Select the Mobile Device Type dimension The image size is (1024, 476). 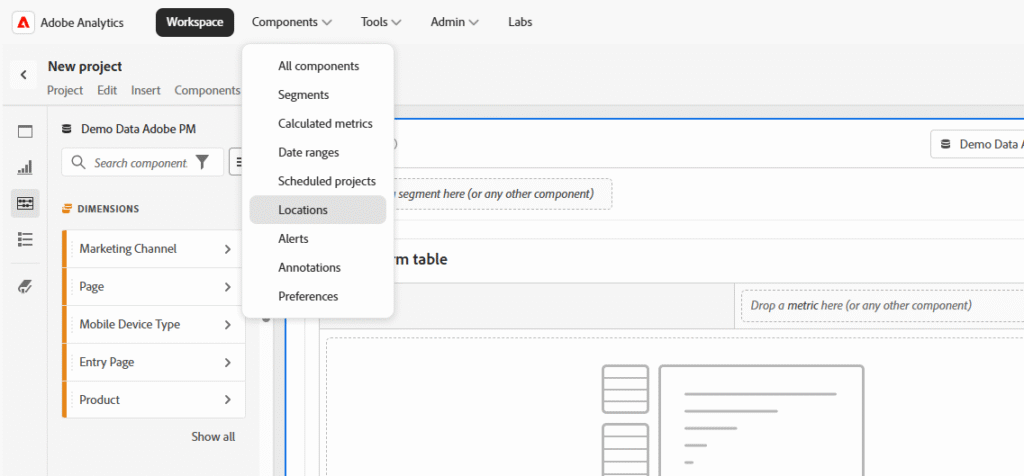click(154, 325)
